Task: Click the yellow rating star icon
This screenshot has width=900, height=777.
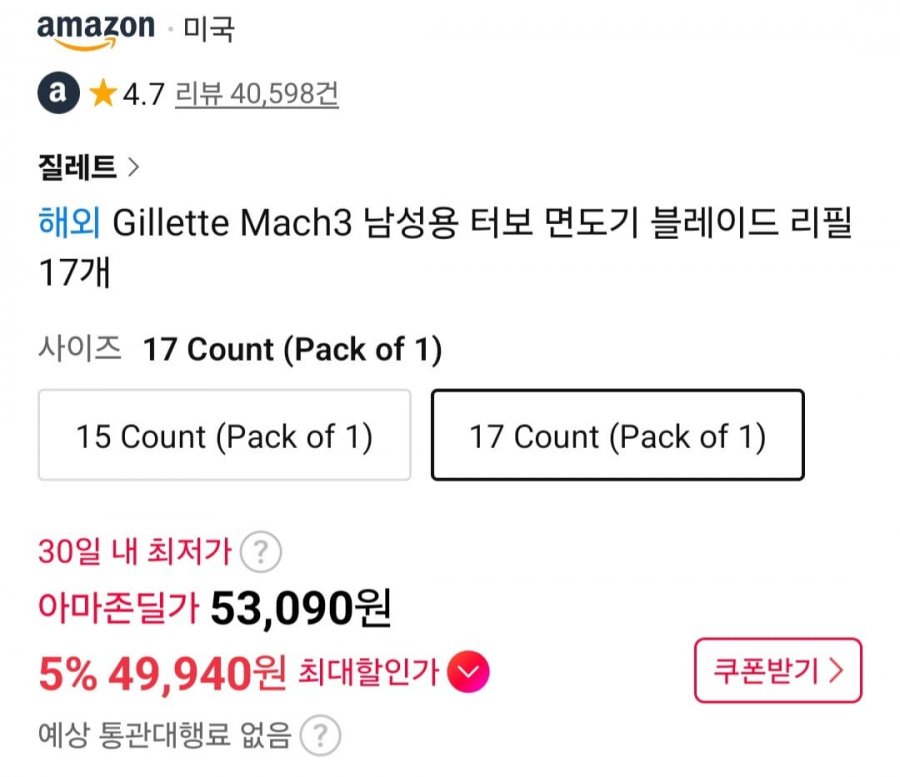Action: (x=102, y=94)
